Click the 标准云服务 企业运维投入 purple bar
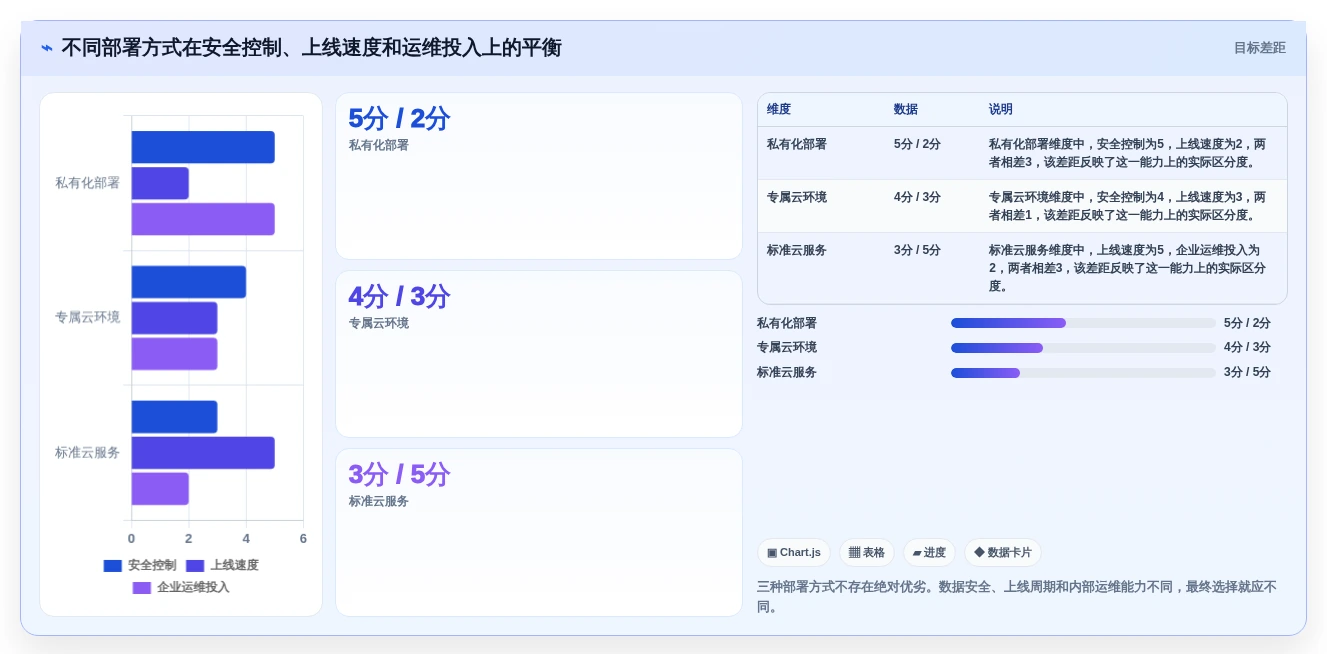Viewport: 1327px width, 654px height. (x=160, y=489)
